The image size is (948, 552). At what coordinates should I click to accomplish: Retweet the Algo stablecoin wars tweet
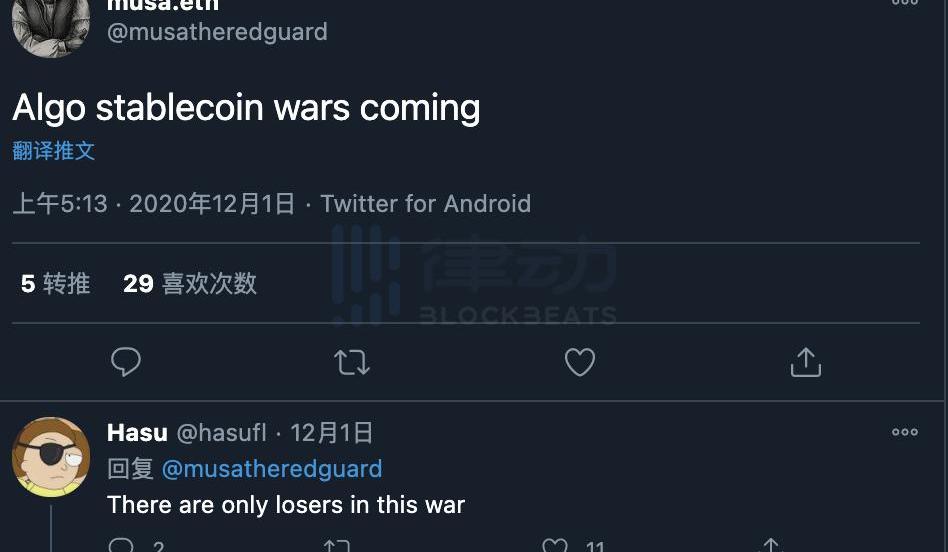click(x=352, y=362)
